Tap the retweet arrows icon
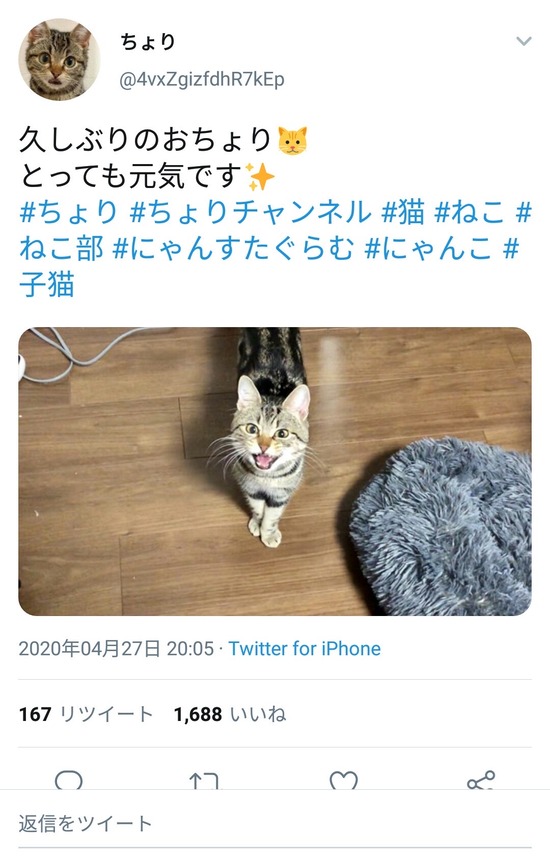Screen dimensions: 550x856 (x=204, y=781)
